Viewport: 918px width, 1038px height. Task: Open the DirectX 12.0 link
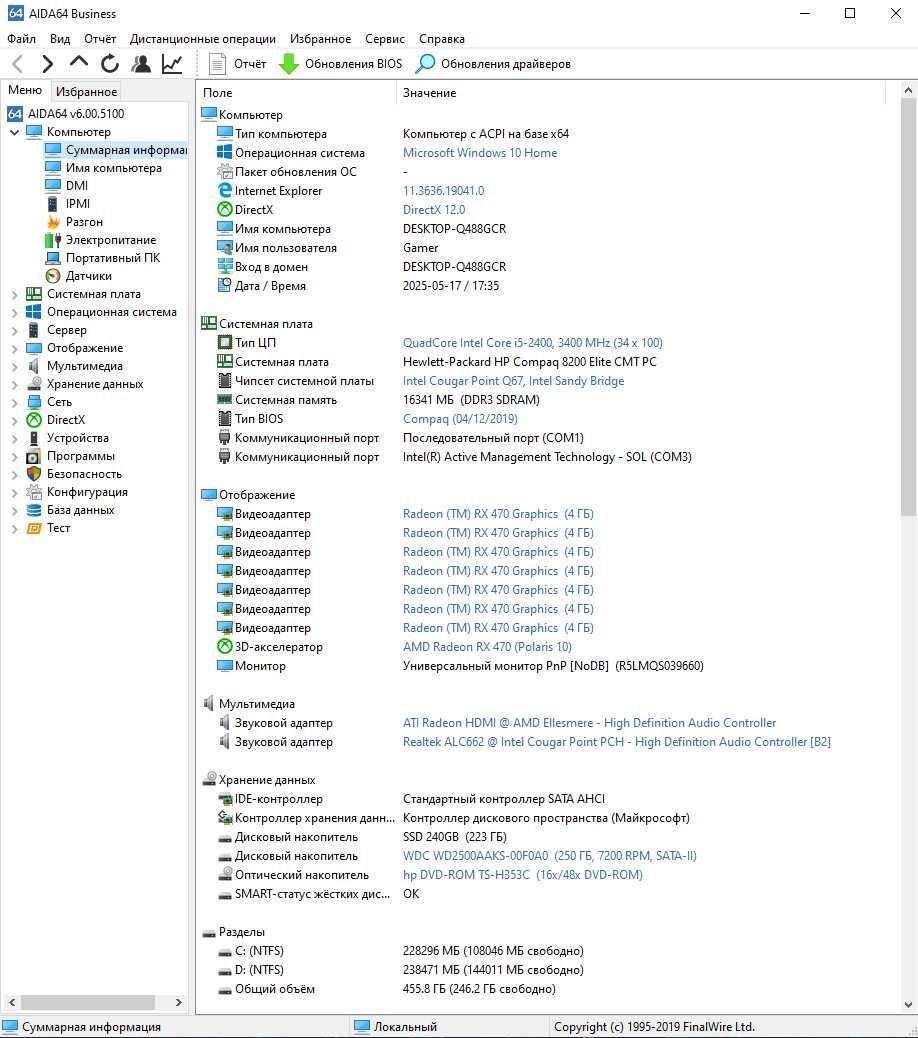click(x=434, y=209)
